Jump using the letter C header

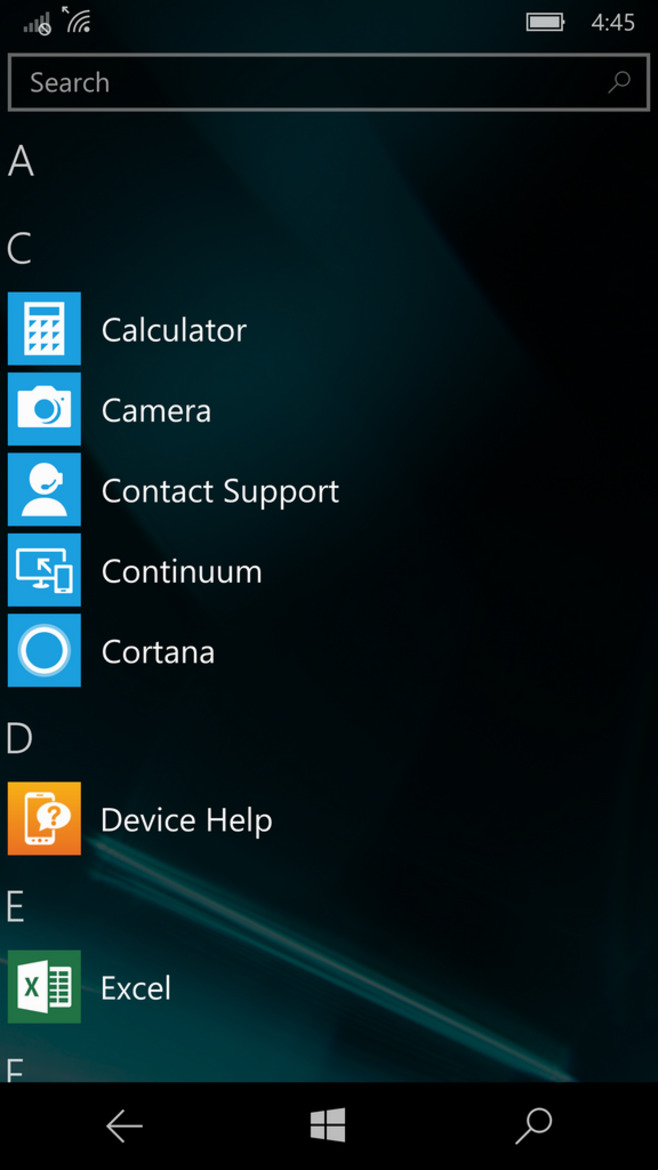[19, 248]
